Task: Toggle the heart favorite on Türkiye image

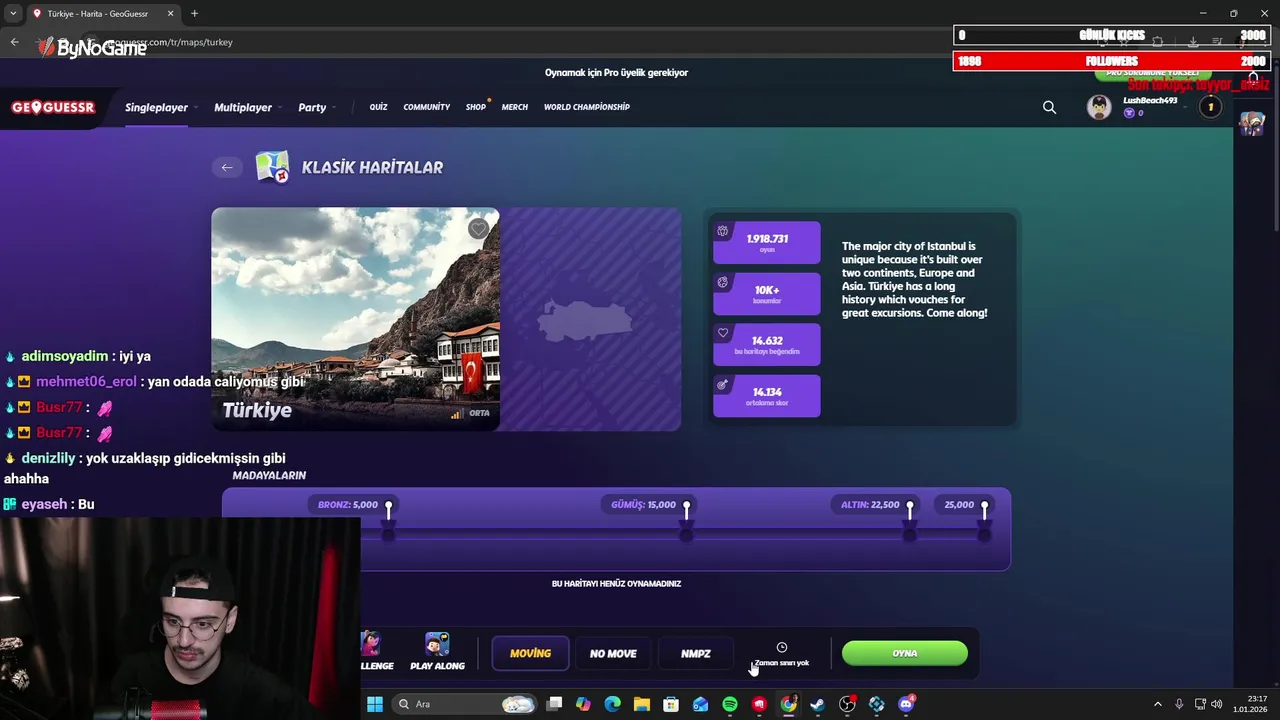Action: (478, 229)
